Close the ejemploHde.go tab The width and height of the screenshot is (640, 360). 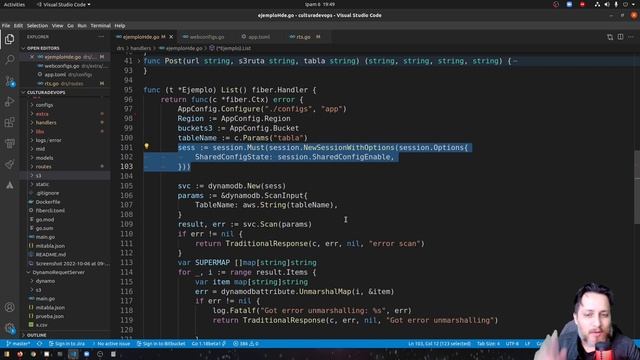click(171, 37)
